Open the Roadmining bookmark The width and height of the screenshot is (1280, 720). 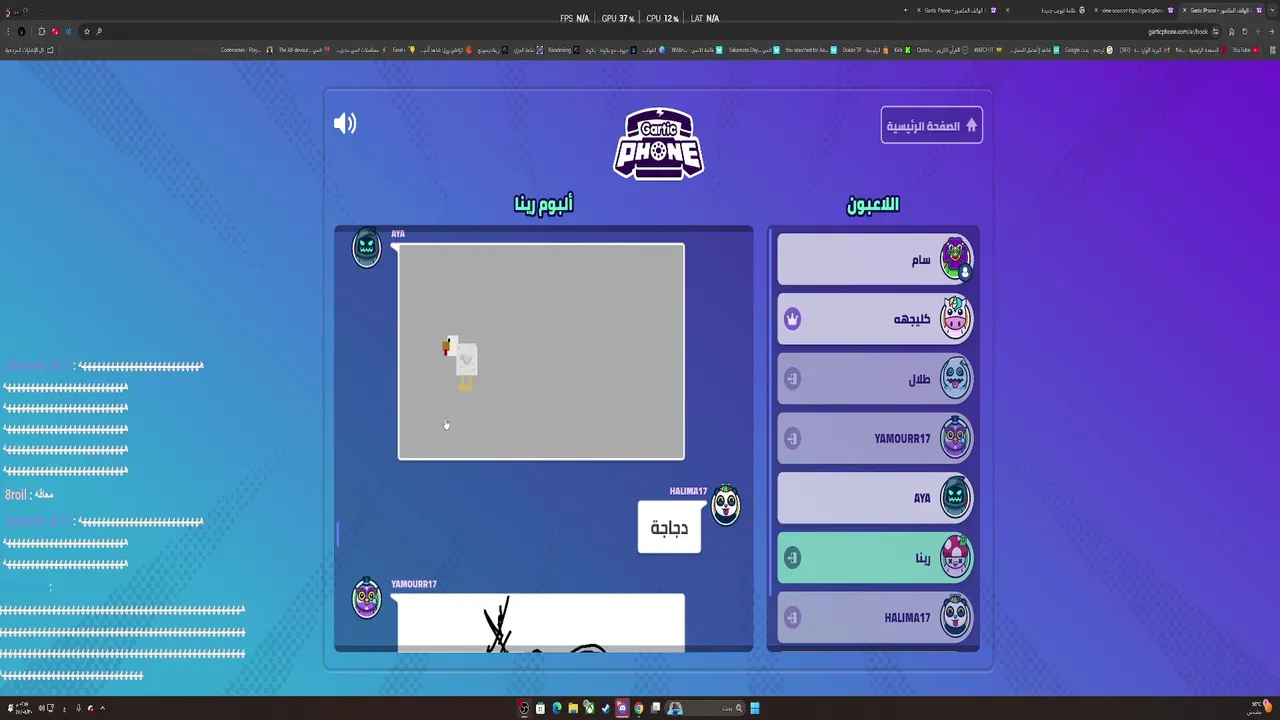[x=565, y=50]
